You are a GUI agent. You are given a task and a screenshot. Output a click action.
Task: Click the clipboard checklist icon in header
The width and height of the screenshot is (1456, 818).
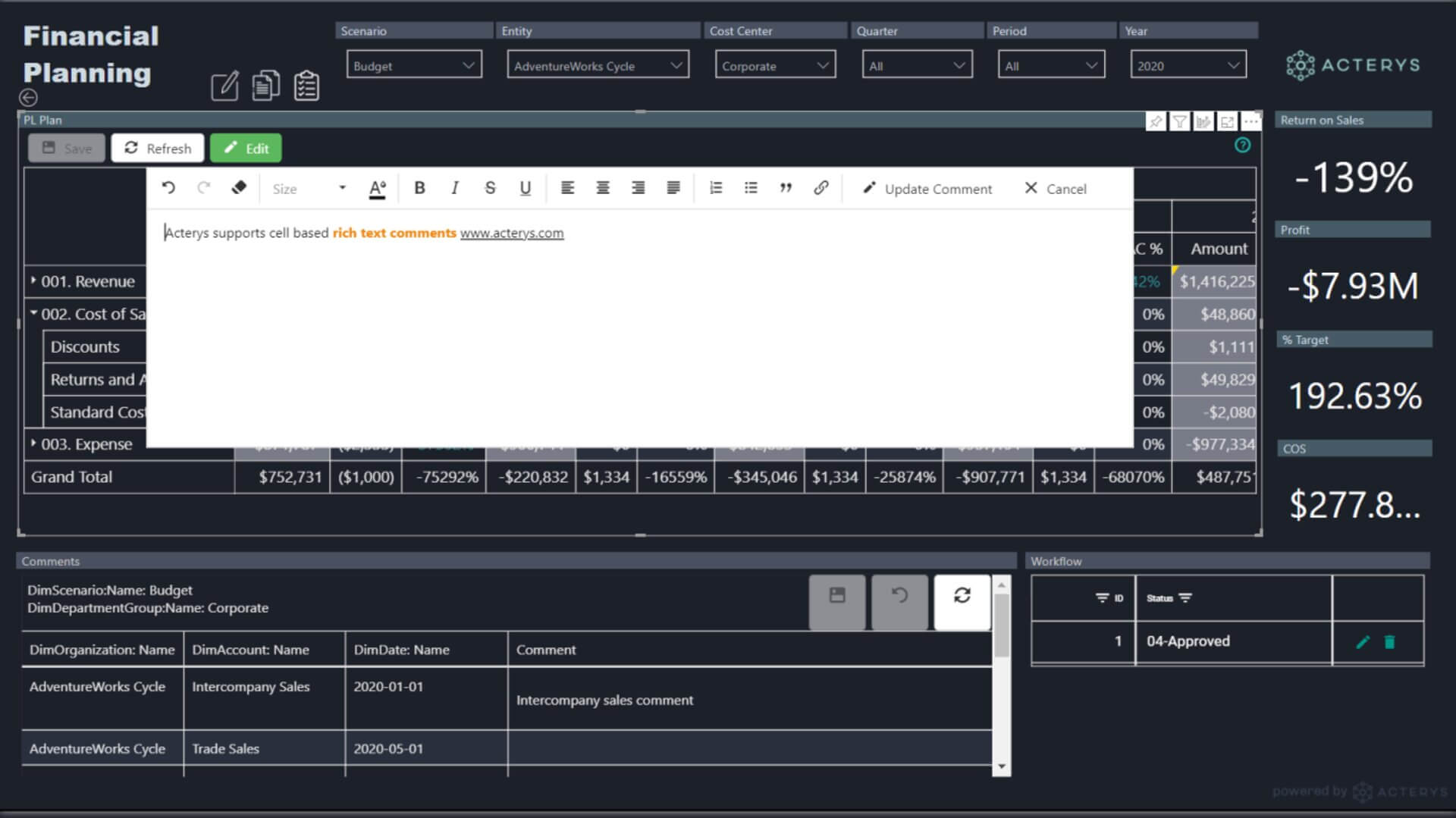tap(306, 85)
